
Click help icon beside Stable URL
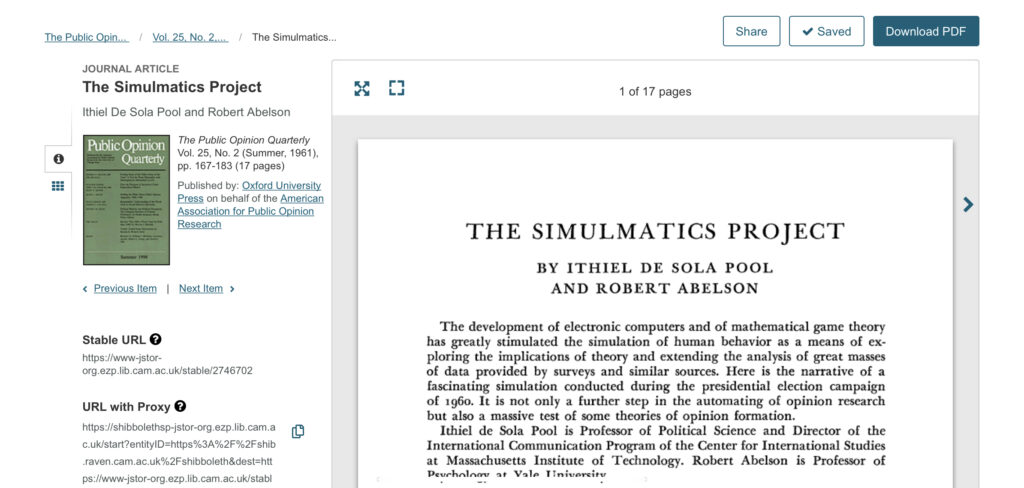155,339
